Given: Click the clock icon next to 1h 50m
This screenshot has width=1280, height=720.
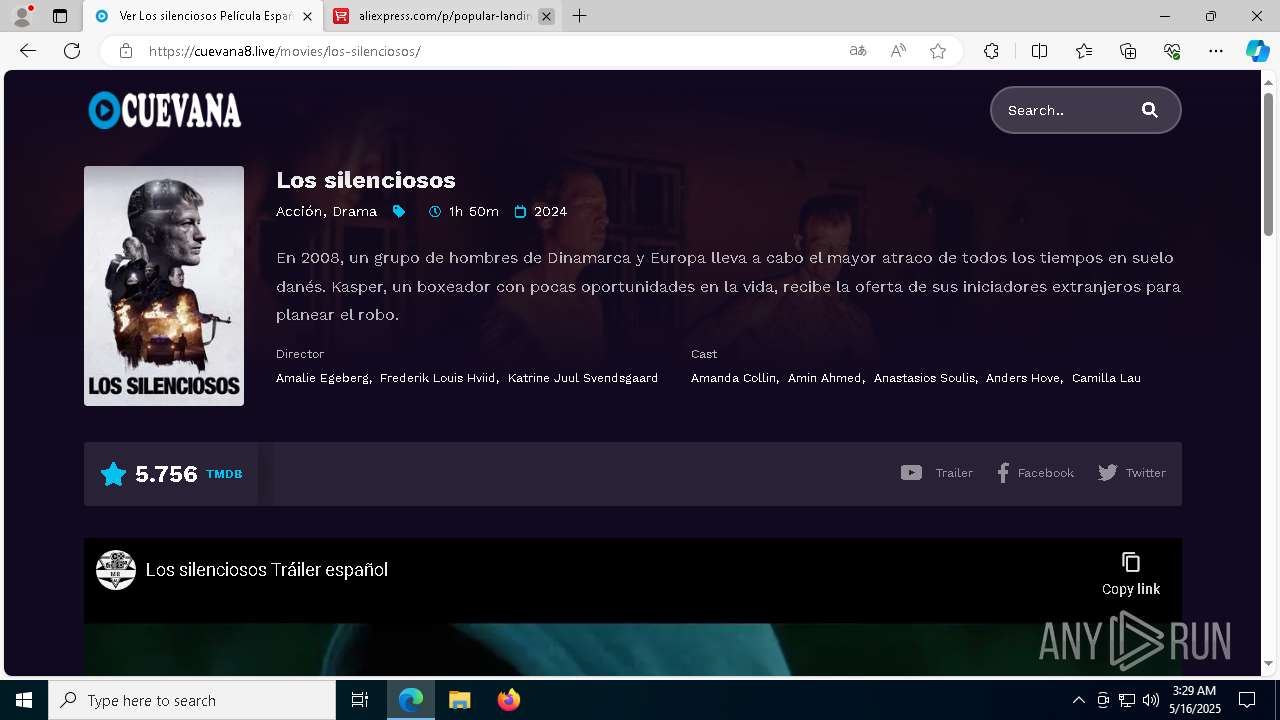Looking at the screenshot, I should click(x=435, y=211).
